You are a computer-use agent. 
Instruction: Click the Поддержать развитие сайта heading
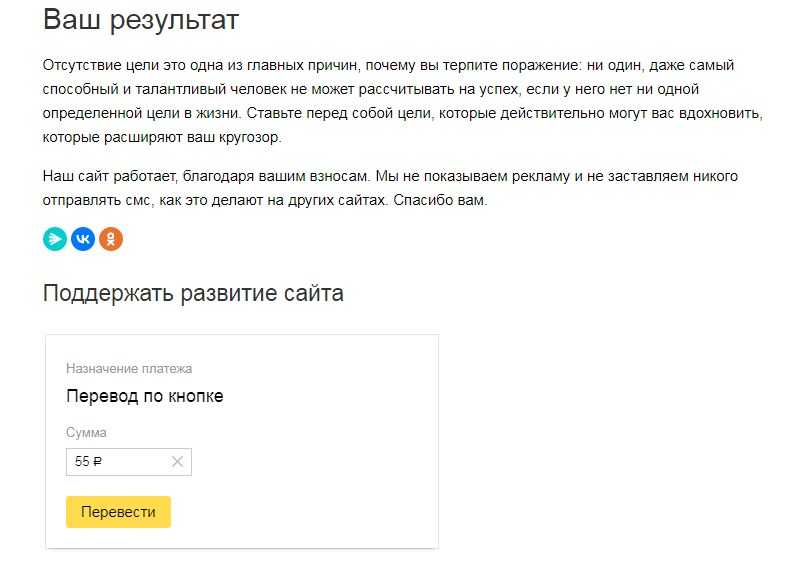pos(193,293)
